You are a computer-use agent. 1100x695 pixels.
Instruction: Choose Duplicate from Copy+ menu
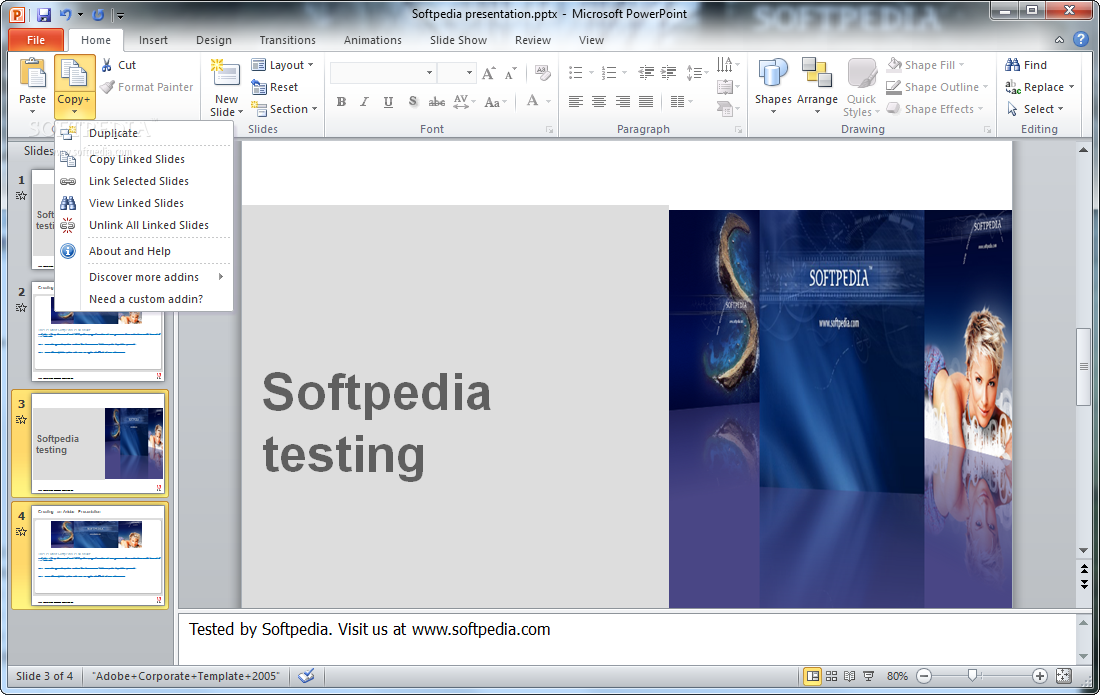pos(145,133)
